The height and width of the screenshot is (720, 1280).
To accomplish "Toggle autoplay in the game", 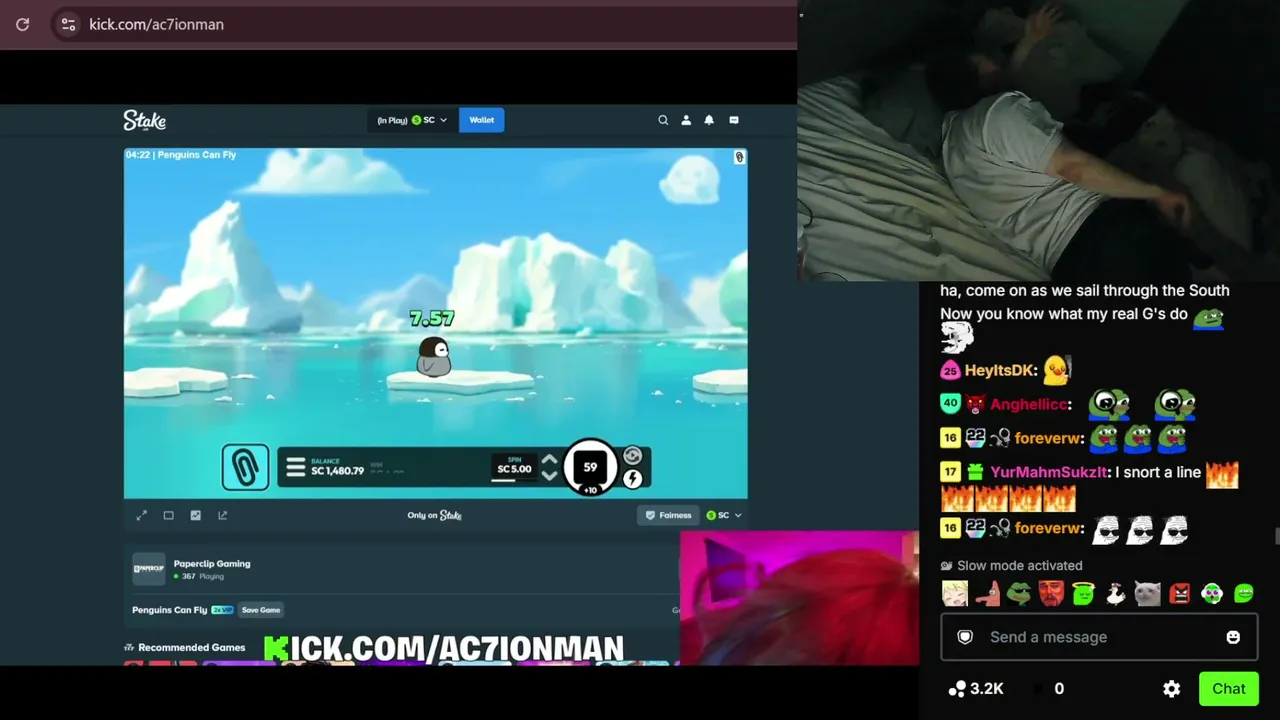I will [x=632, y=456].
